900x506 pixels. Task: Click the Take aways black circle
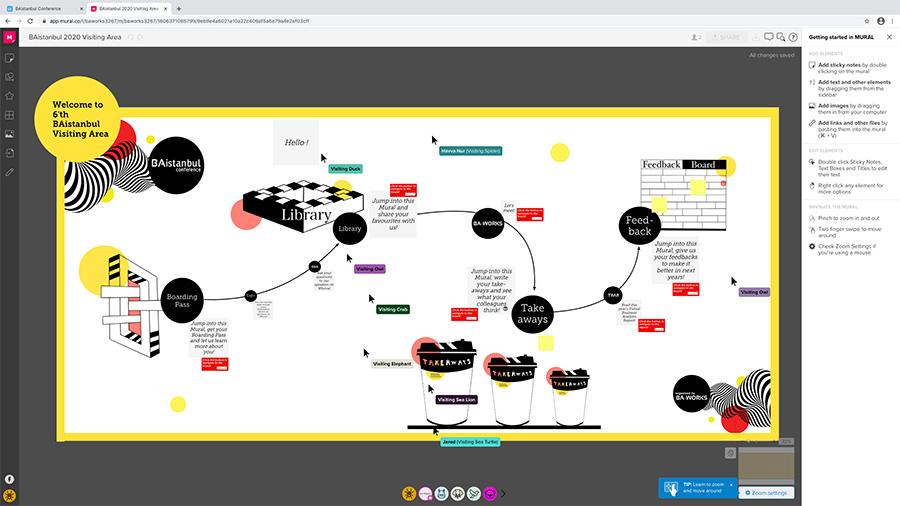[533, 314]
